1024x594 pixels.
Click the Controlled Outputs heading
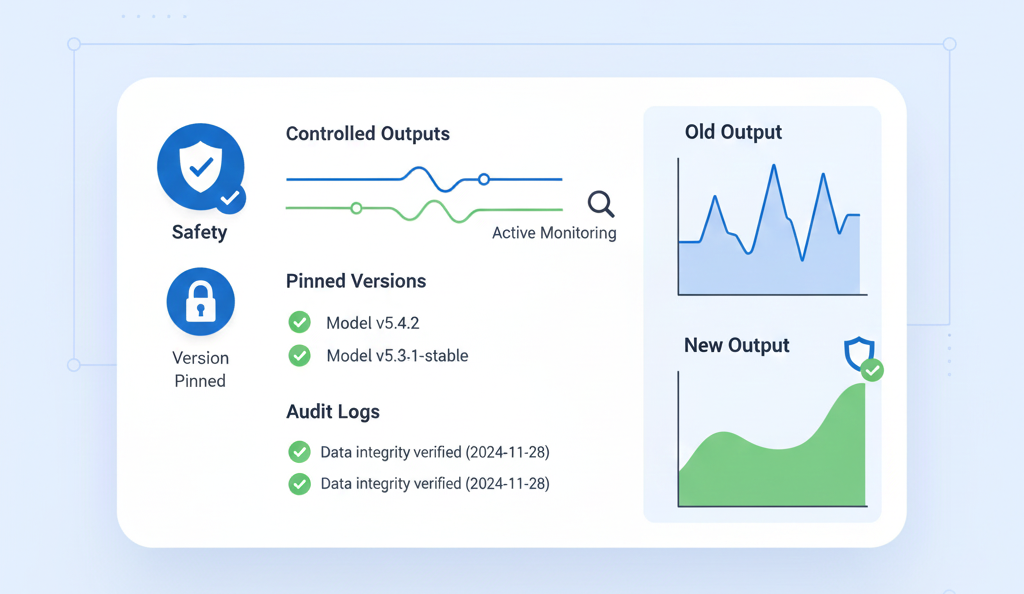tap(368, 134)
